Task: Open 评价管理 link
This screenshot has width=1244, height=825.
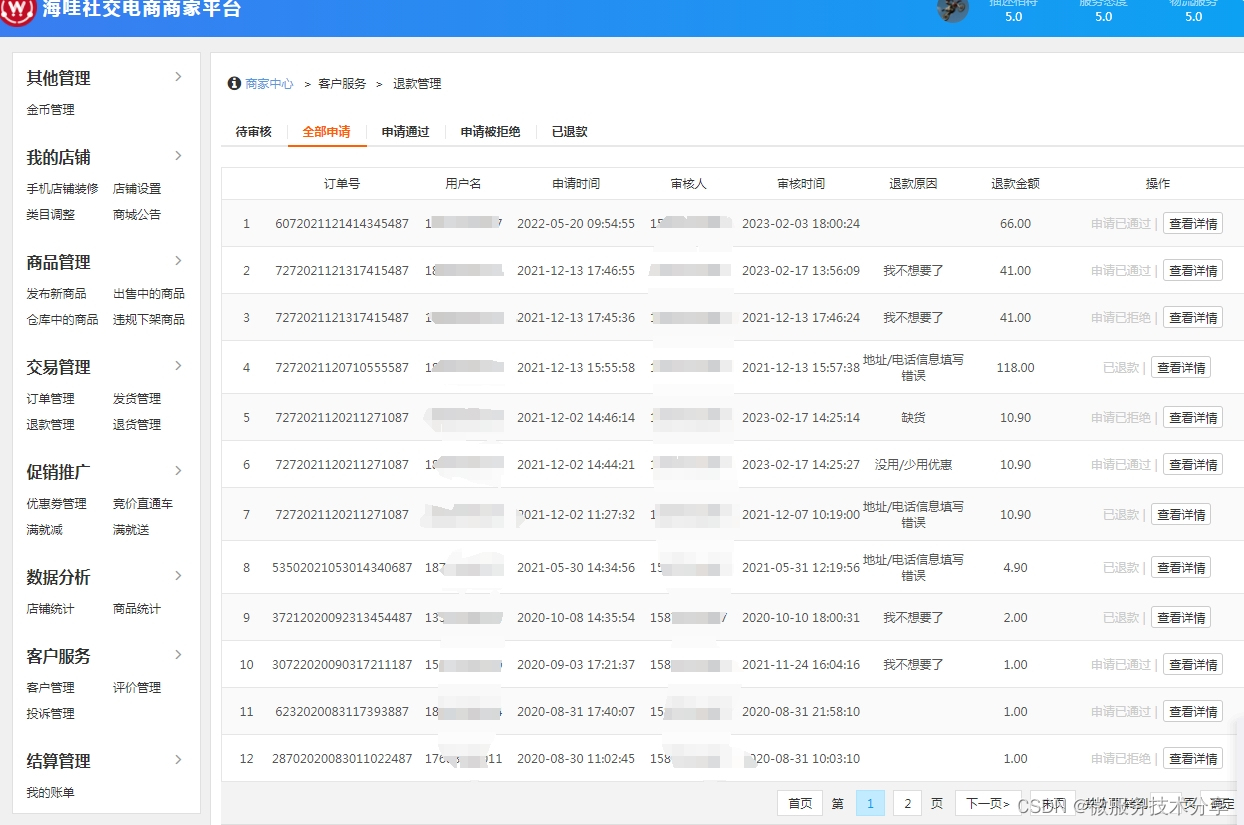Action: tap(137, 688)
